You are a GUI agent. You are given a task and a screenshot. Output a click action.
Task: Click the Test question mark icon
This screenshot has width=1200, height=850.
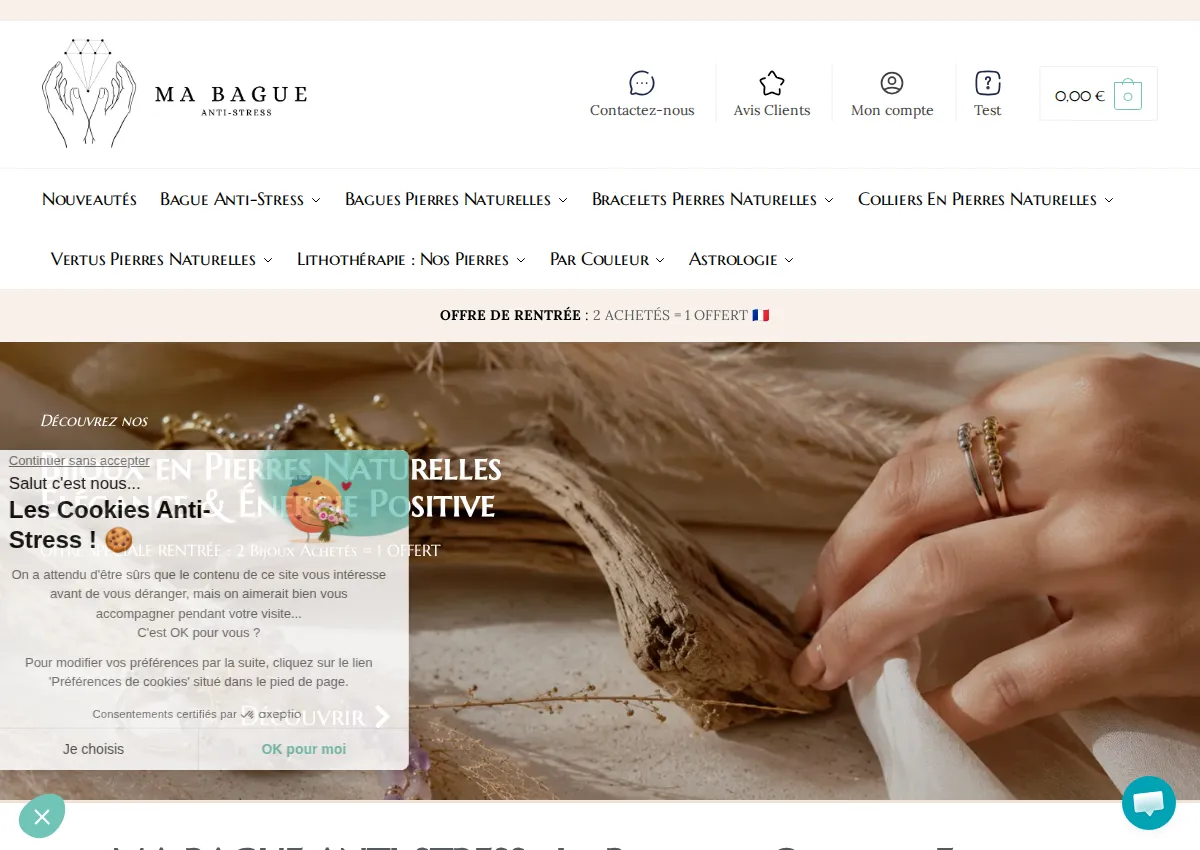pos(988,83)
